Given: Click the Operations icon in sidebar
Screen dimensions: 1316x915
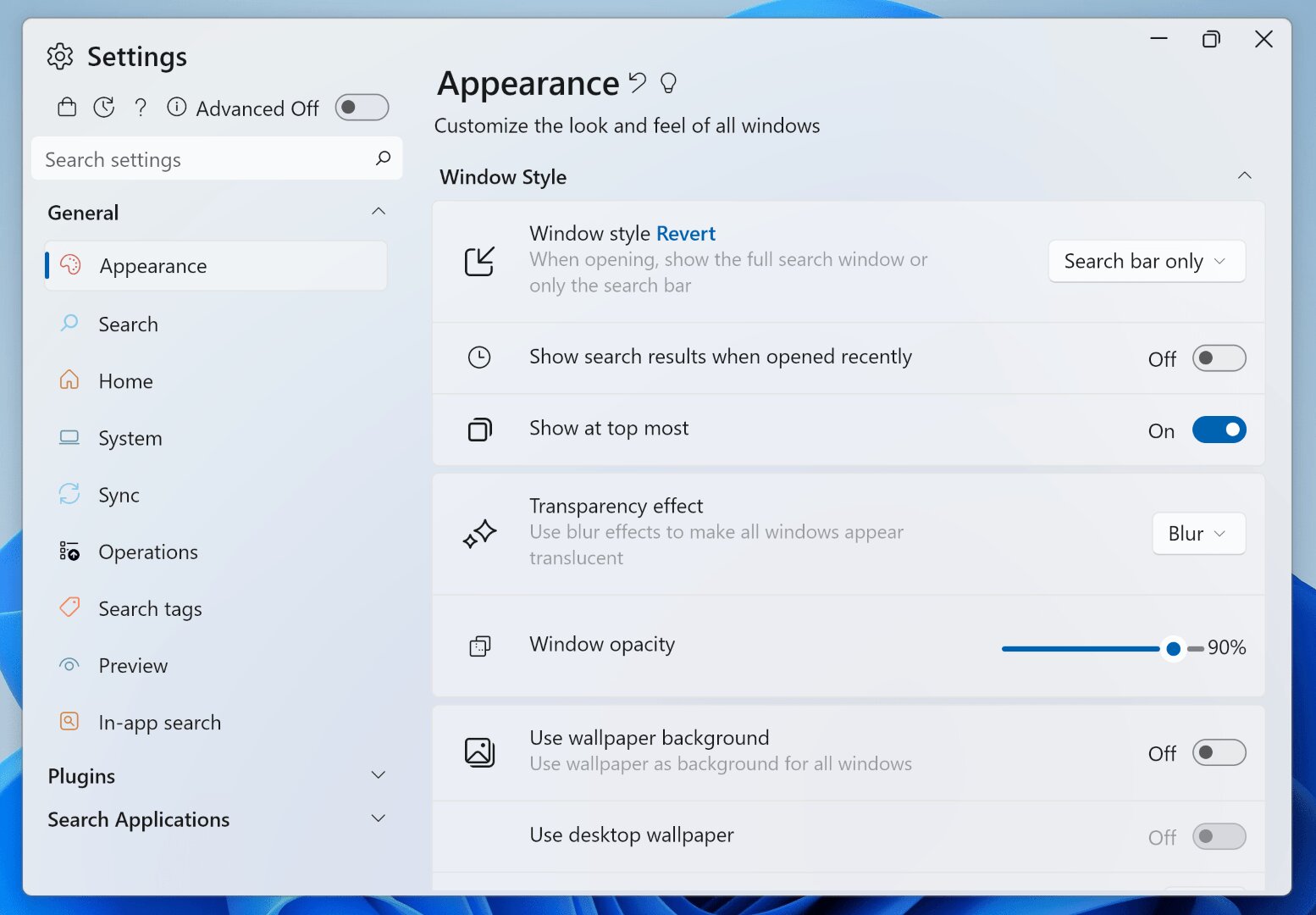Looking at the screenshot, I should (69, 551).
